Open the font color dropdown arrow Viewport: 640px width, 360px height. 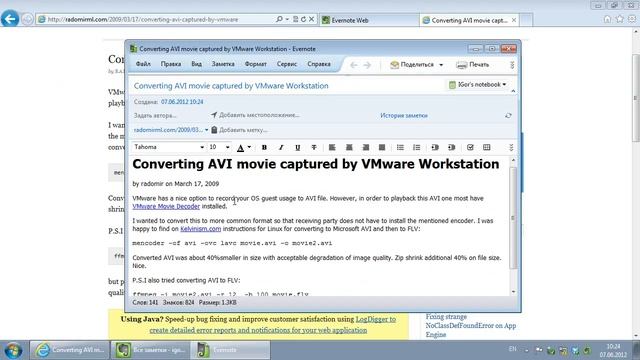click(249, 147)
